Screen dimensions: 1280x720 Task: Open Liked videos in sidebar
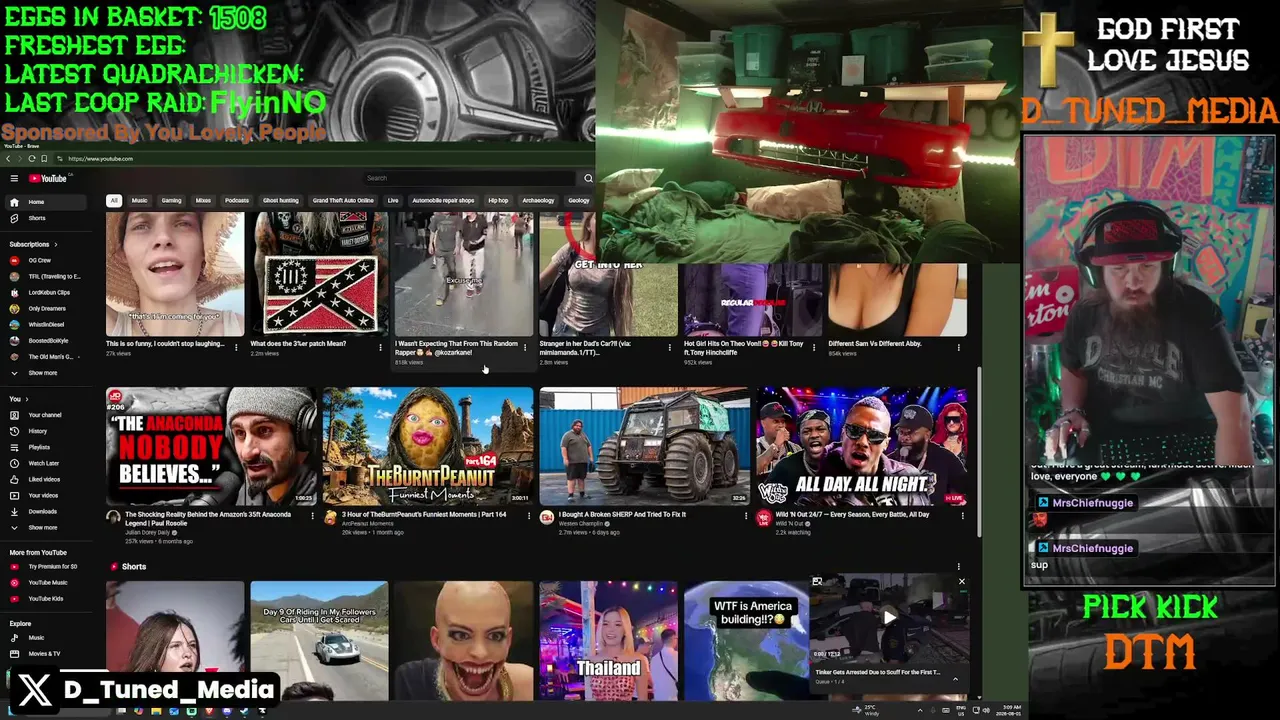(x=45, y=479)
